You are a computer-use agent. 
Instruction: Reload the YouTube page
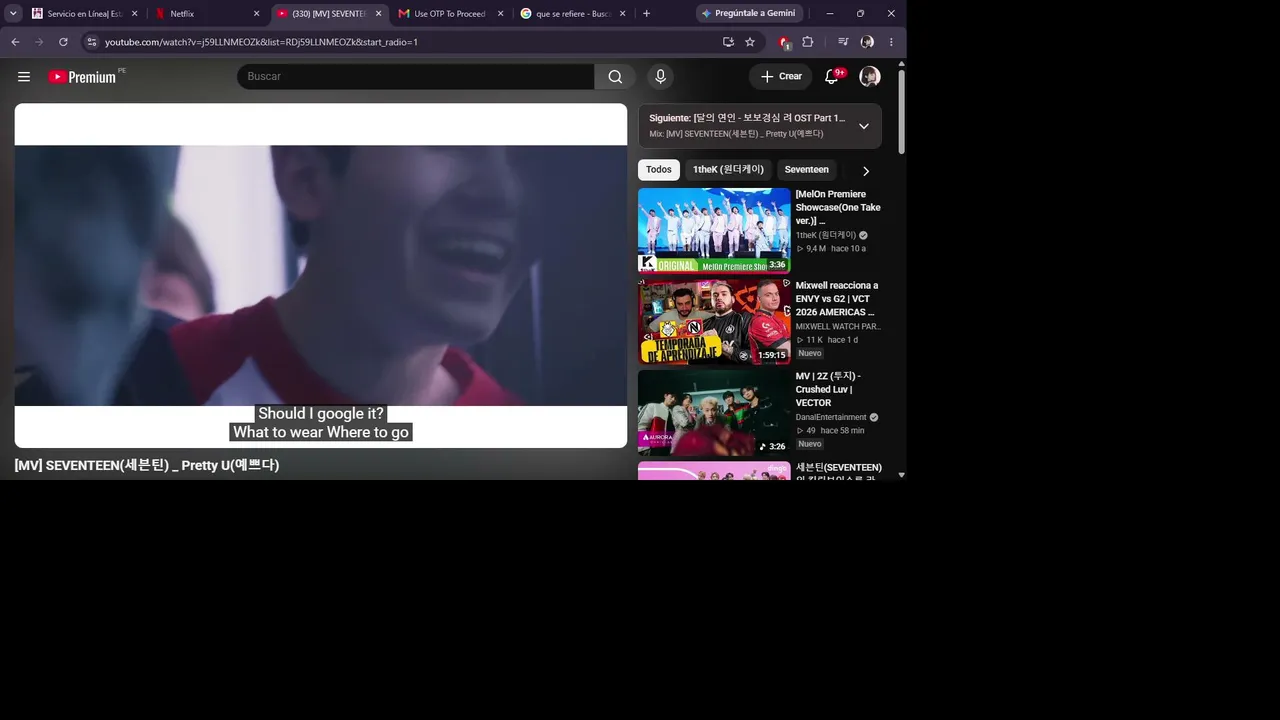point(63,42)
